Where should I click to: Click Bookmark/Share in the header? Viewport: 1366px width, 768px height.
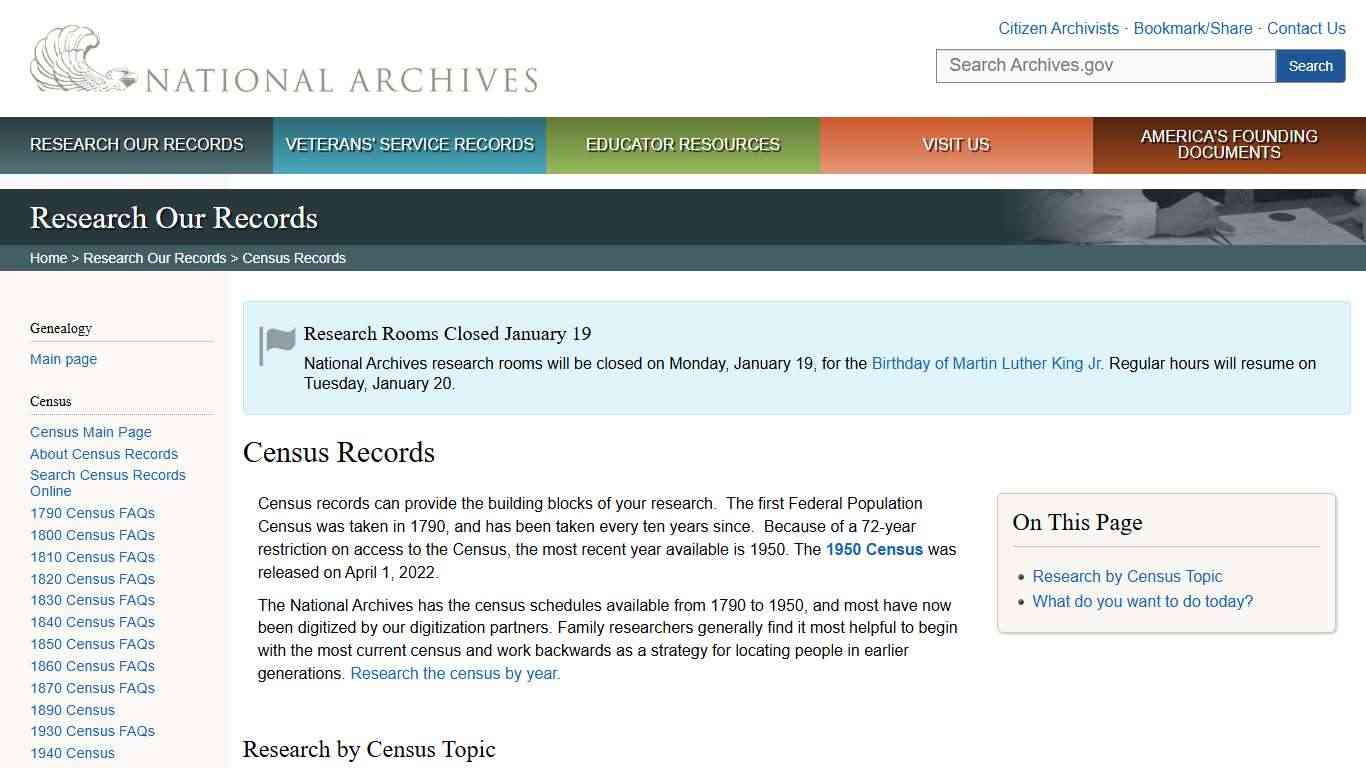pos(1193,28)
